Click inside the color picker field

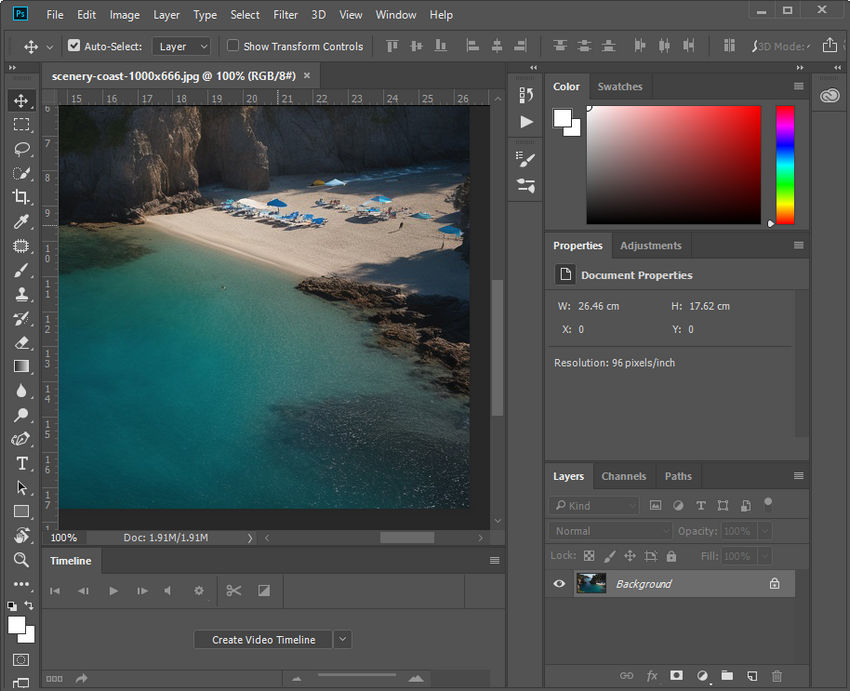(673, 165)
